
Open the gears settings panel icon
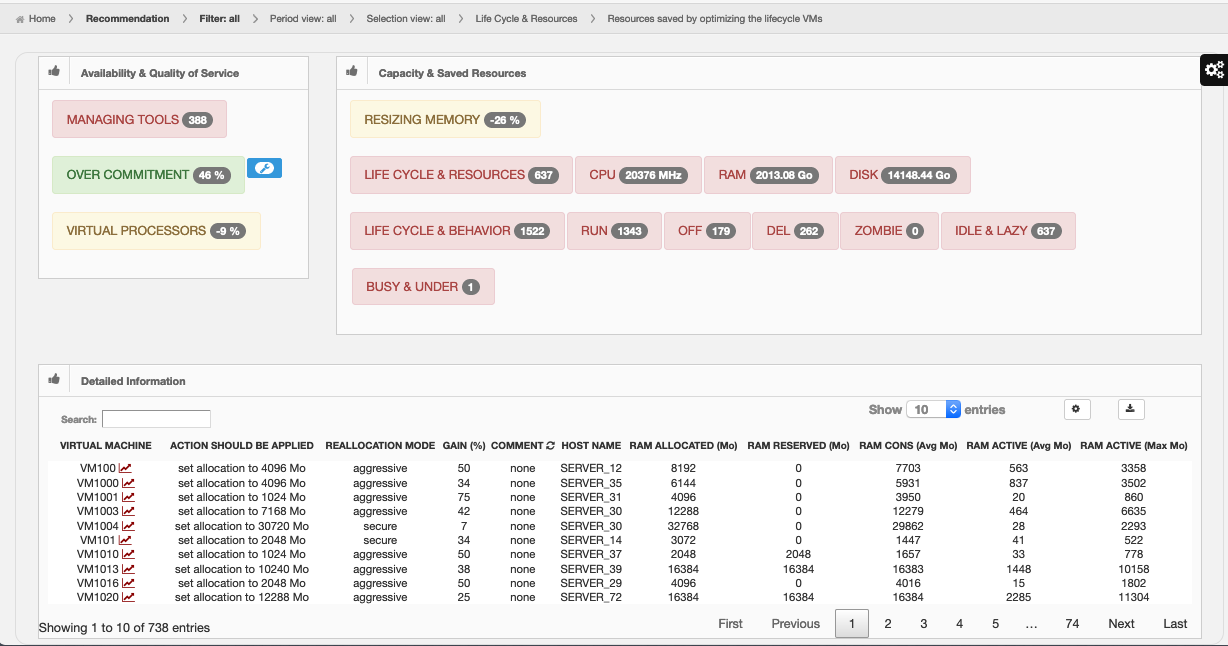[x=1214, y=70]
